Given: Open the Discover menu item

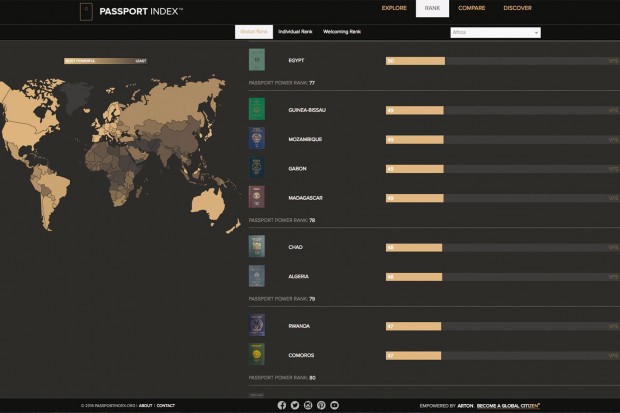Looking at the screenshot, I should coord(517,8).
